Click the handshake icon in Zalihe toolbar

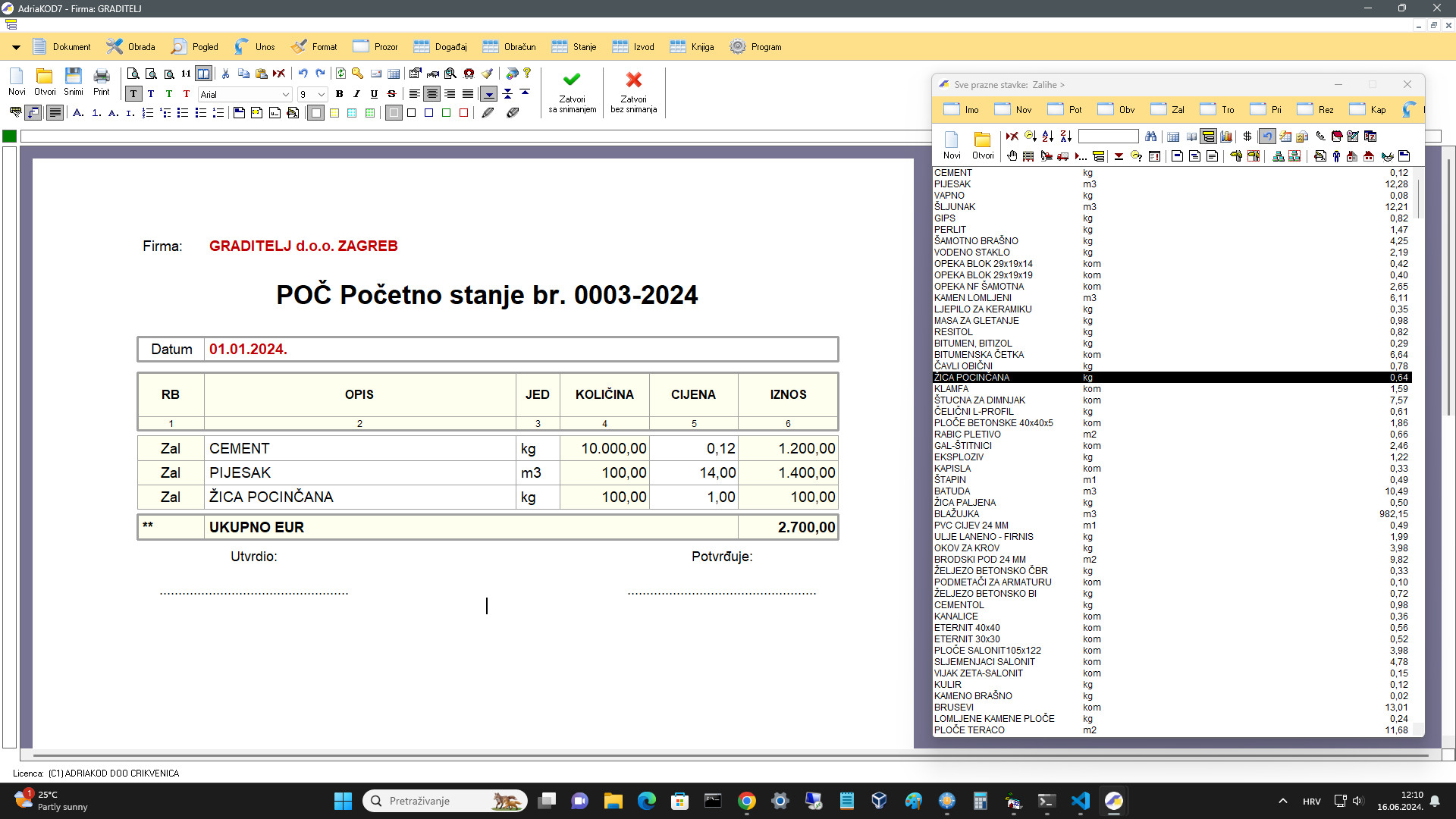pyautogui.click(x=1387, y=156)
